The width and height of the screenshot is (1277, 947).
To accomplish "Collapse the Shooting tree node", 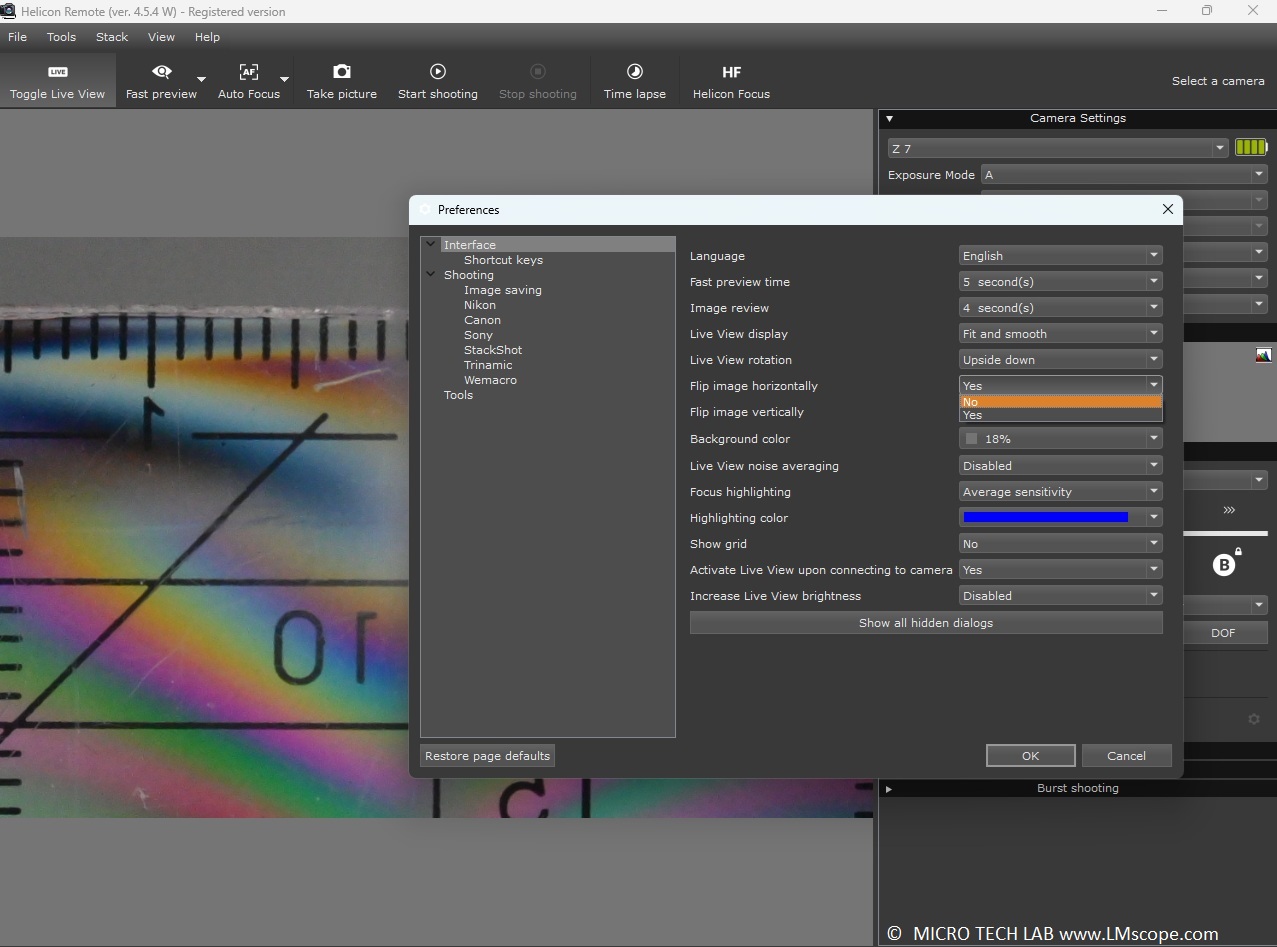I will click(x=431, y=275).
